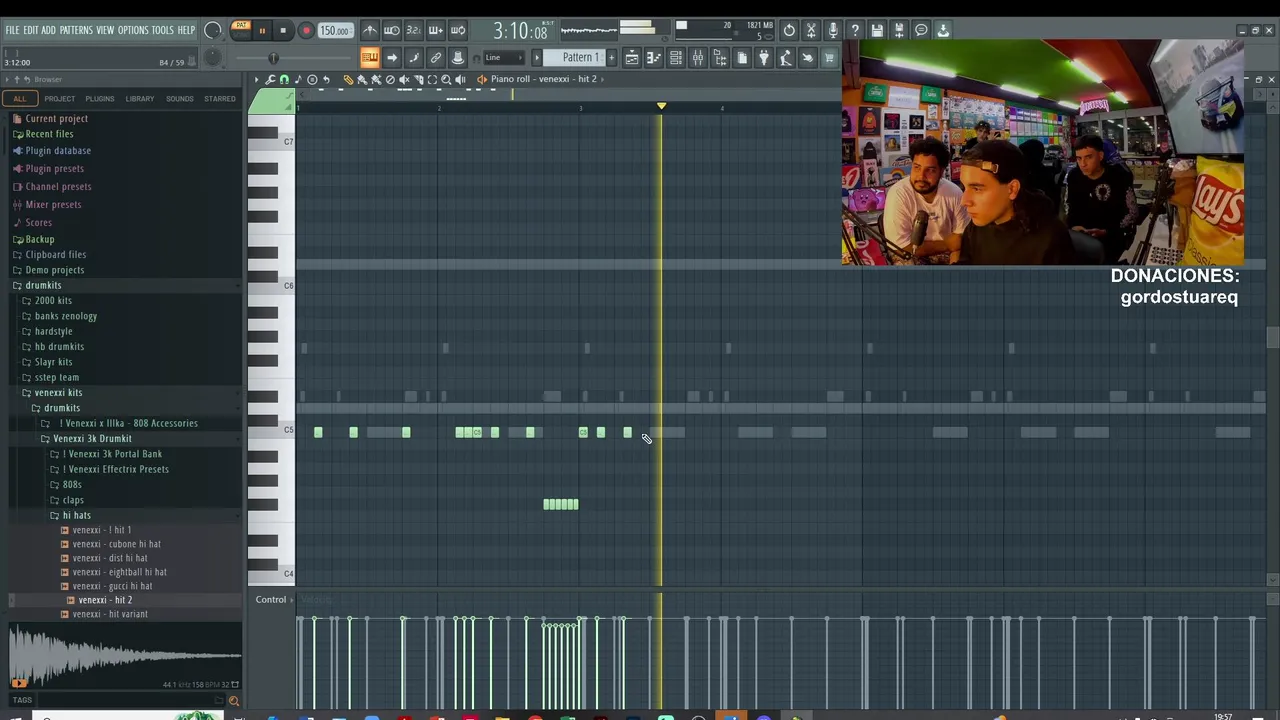
Task: Click the tempo 150.000 field
Action: (x=336, y=31)
